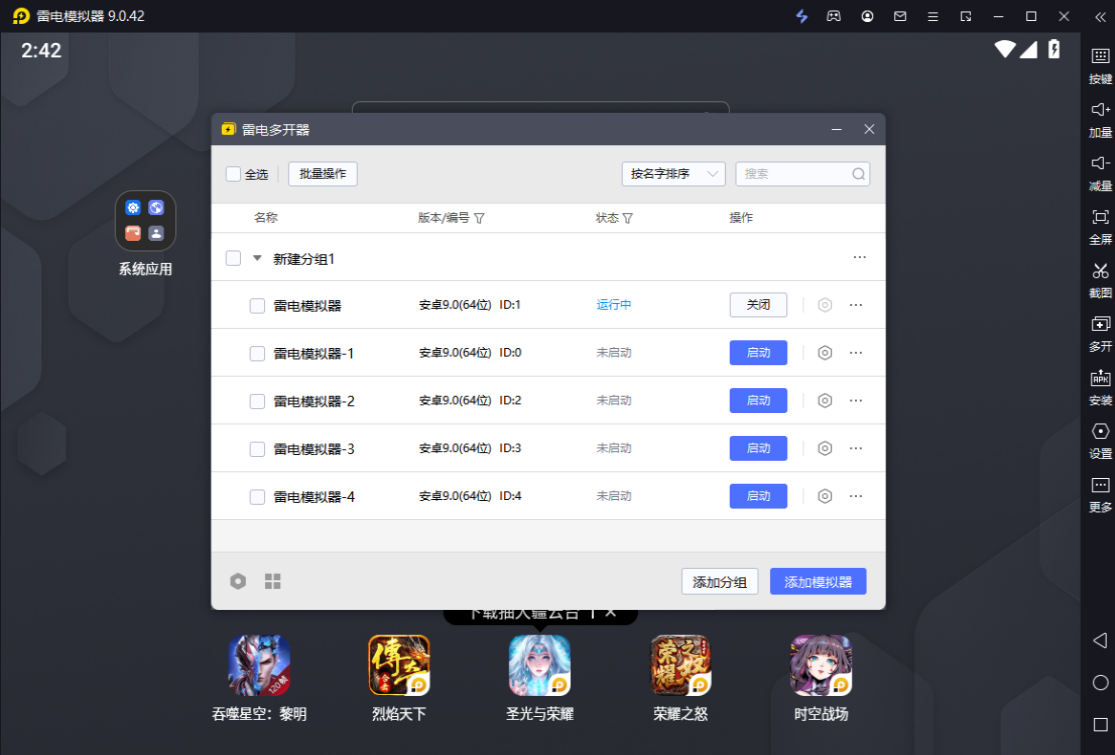Switch to grid view icon in multi-opener
This screenshot has height=755, width=1115.
tap(272, 581)
